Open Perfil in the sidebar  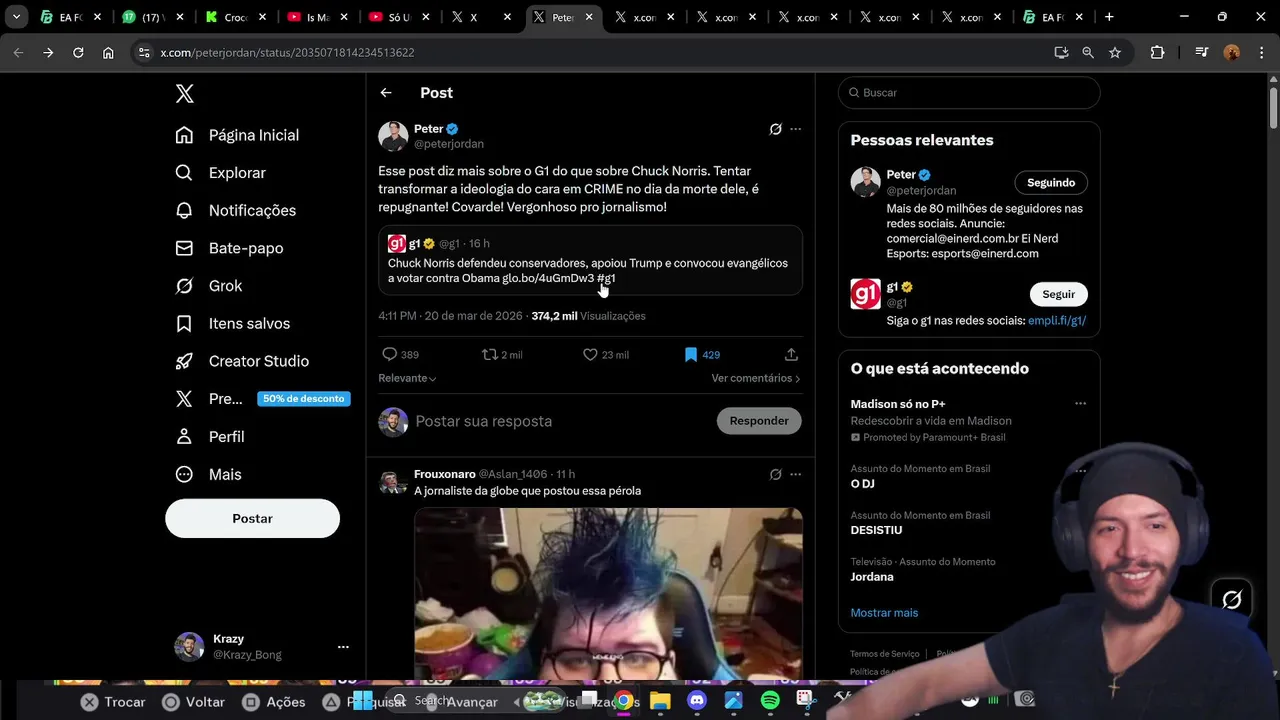(210, 437)
